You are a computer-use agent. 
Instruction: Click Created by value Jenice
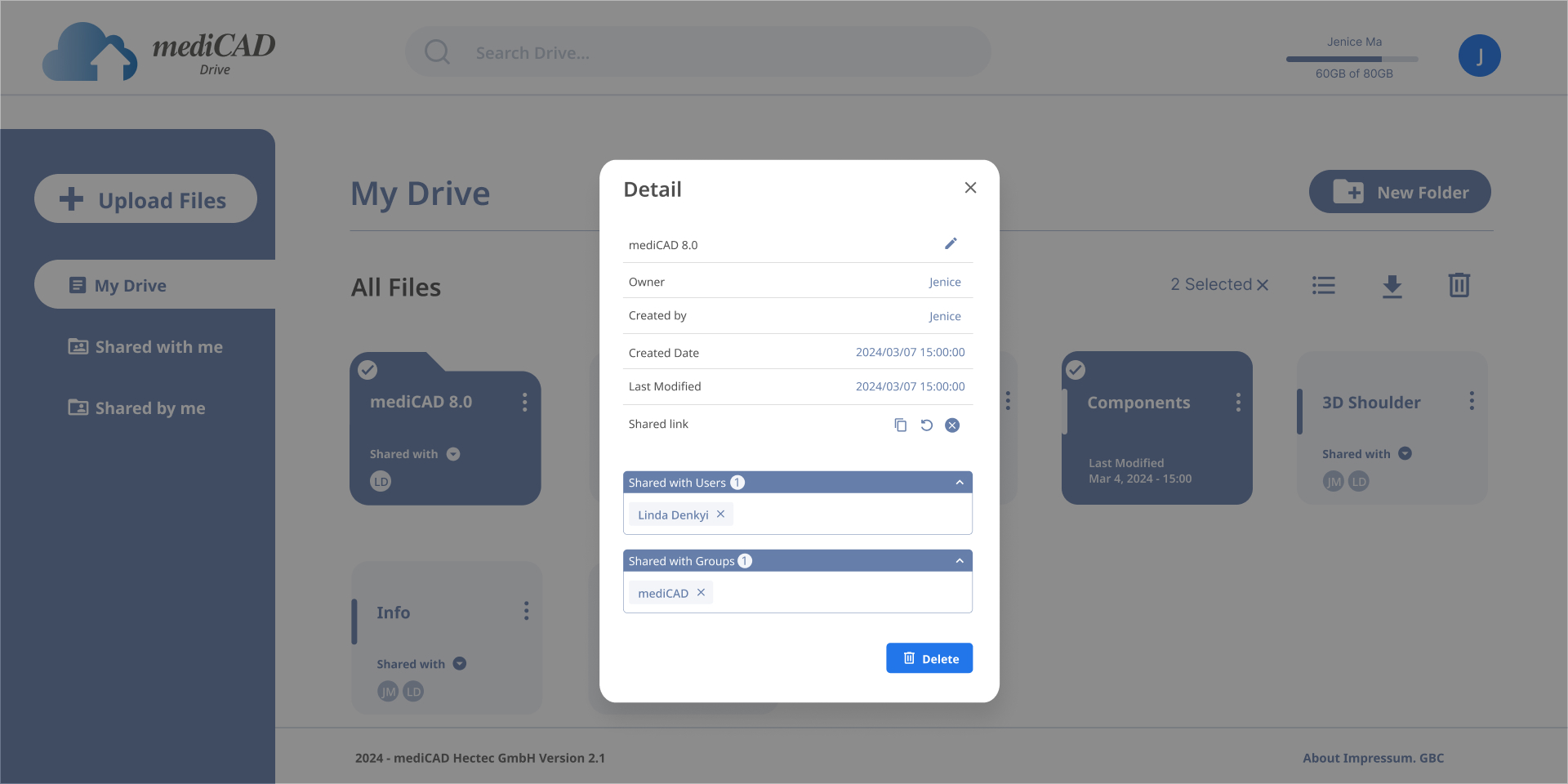click(x=945, y=316)
